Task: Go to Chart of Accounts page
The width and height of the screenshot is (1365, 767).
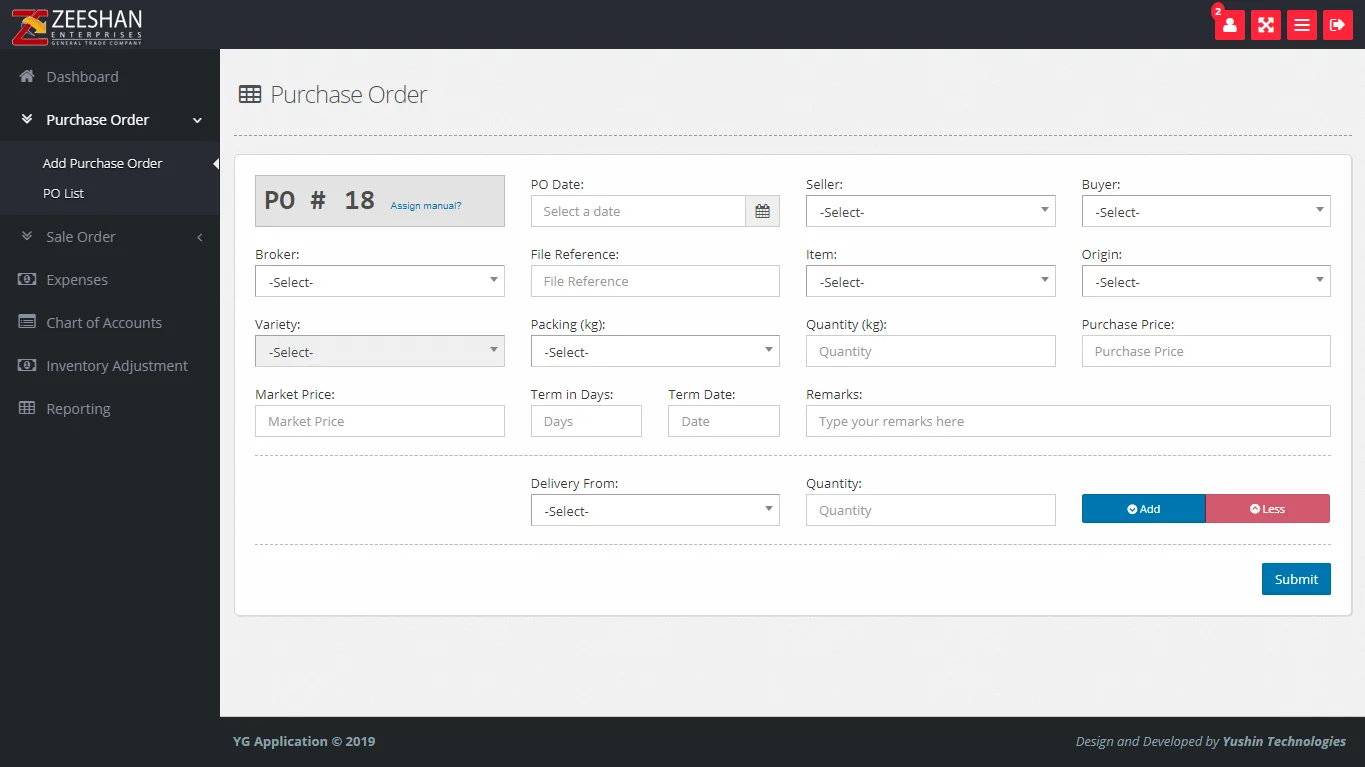Action: point(103,323)
